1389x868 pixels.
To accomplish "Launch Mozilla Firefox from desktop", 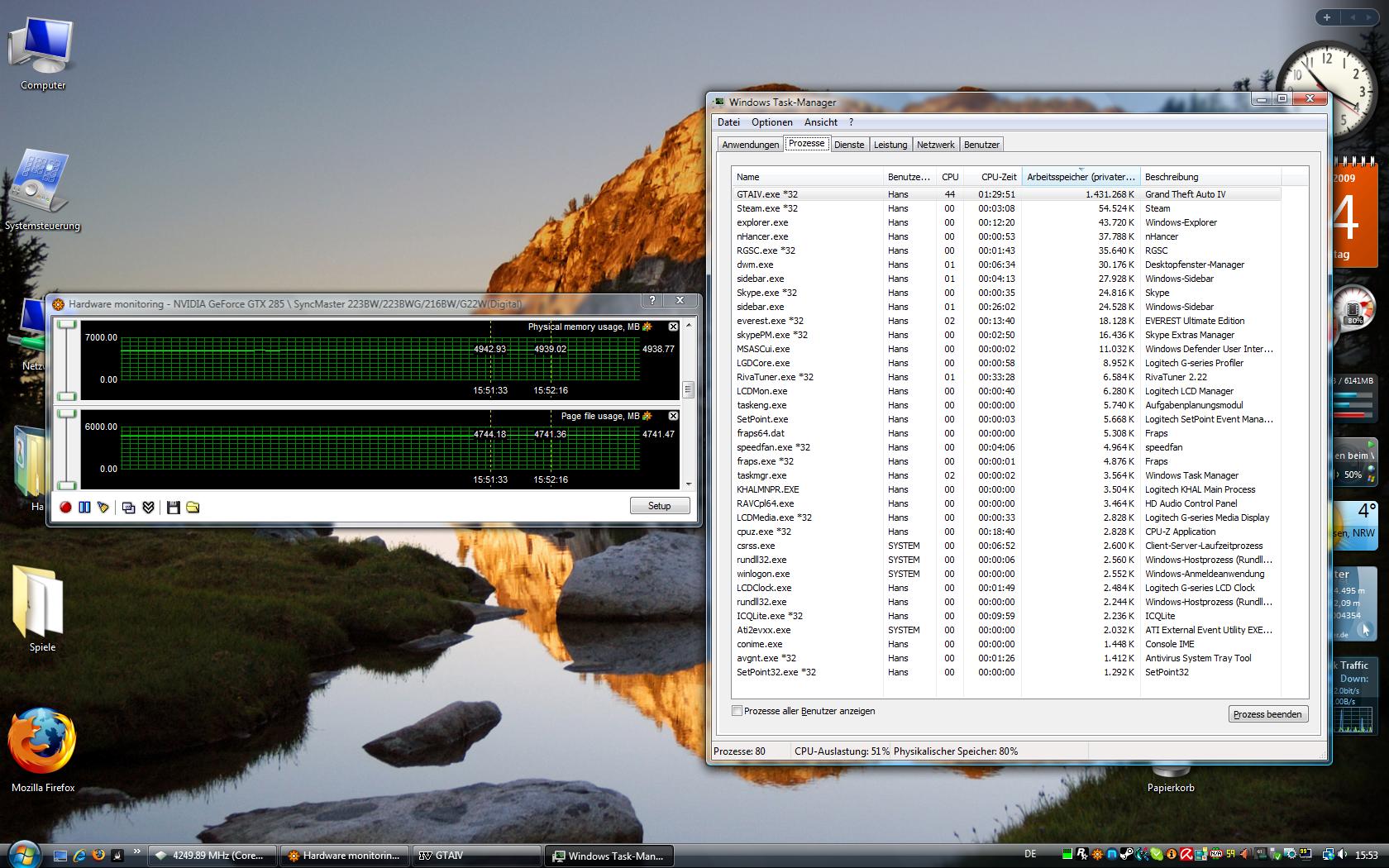I will [42, 750].
